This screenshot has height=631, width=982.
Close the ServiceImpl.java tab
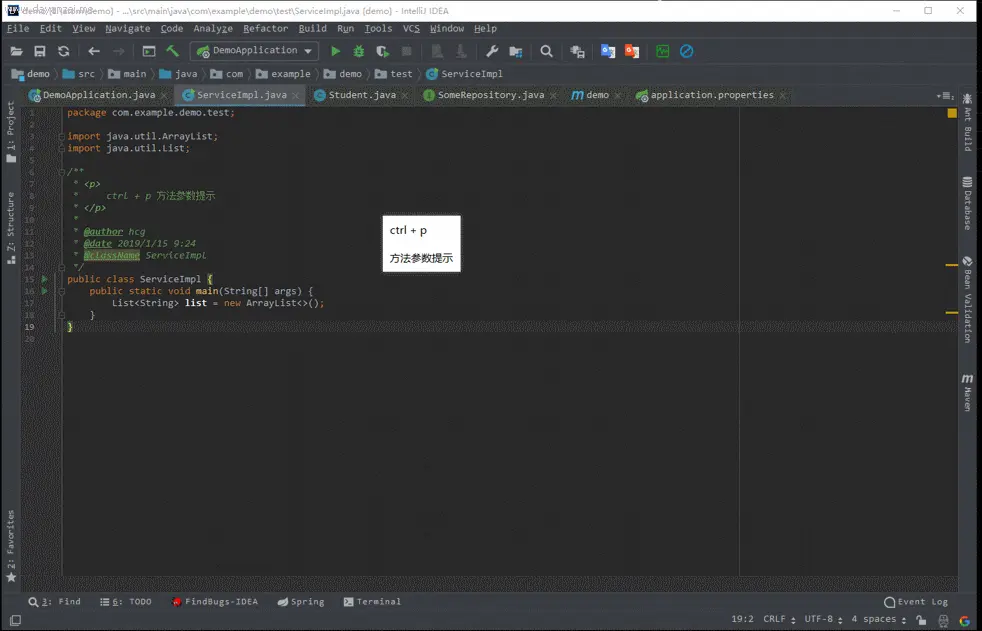point(296,96)
